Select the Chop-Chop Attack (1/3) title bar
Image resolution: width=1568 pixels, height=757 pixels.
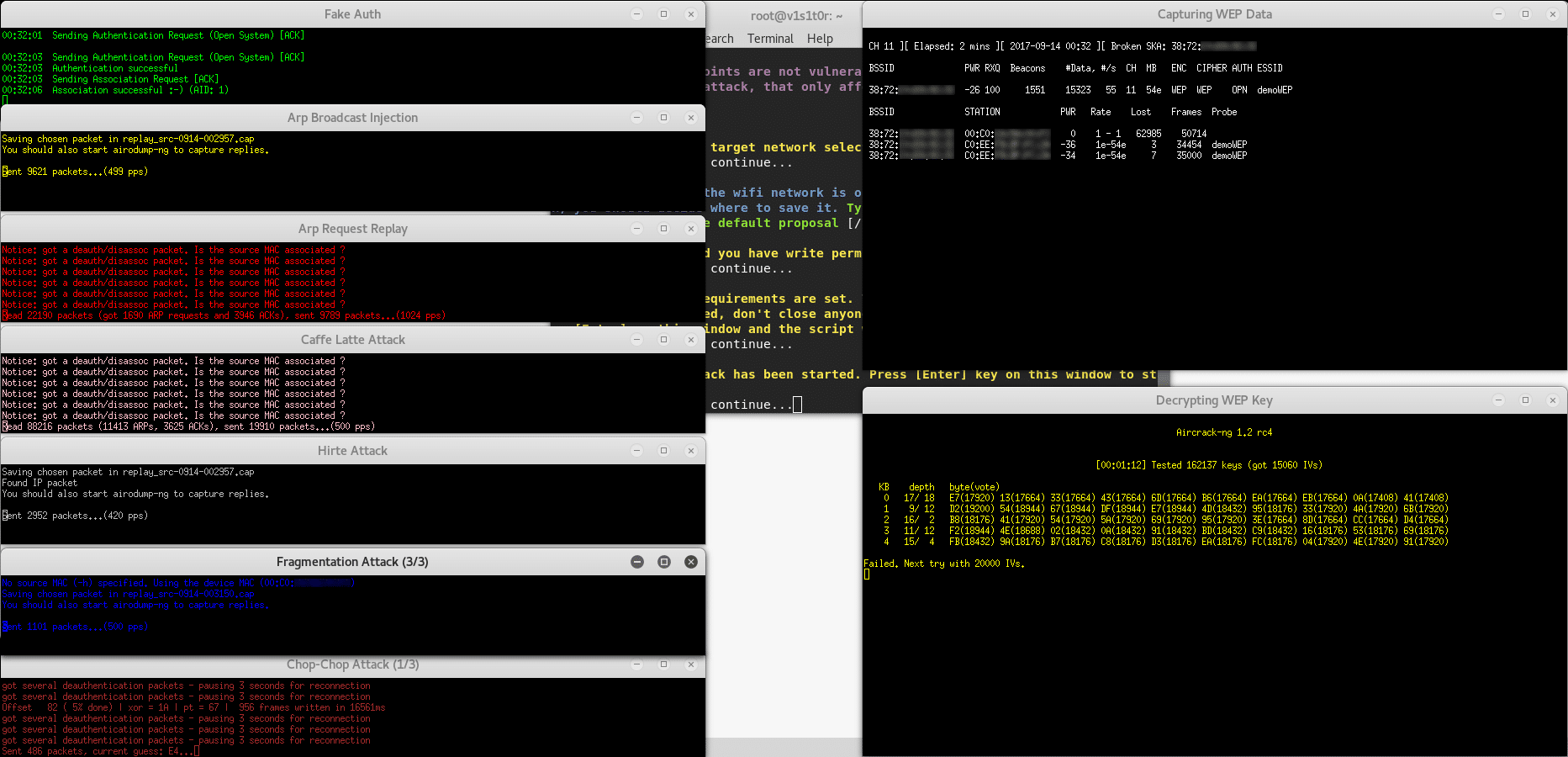[352, 664]
